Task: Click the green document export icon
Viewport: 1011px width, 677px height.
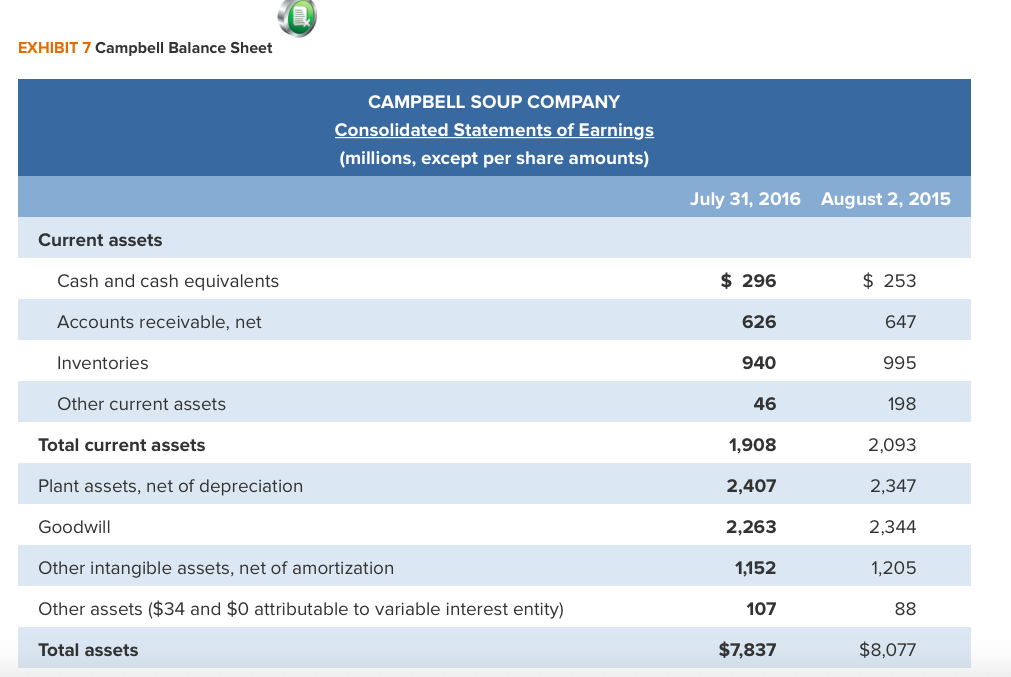Action: click(295, 18)
